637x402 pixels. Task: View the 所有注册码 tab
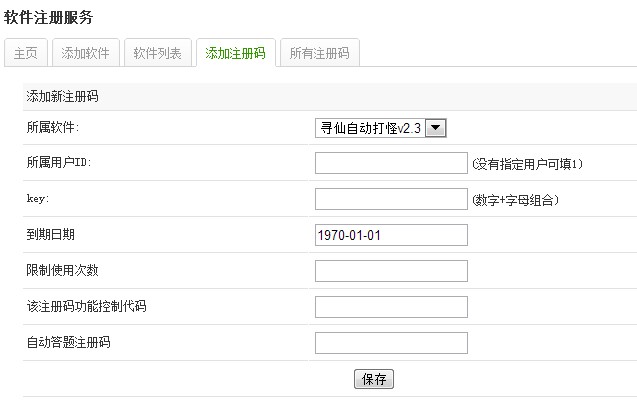[x=320, y=53]
